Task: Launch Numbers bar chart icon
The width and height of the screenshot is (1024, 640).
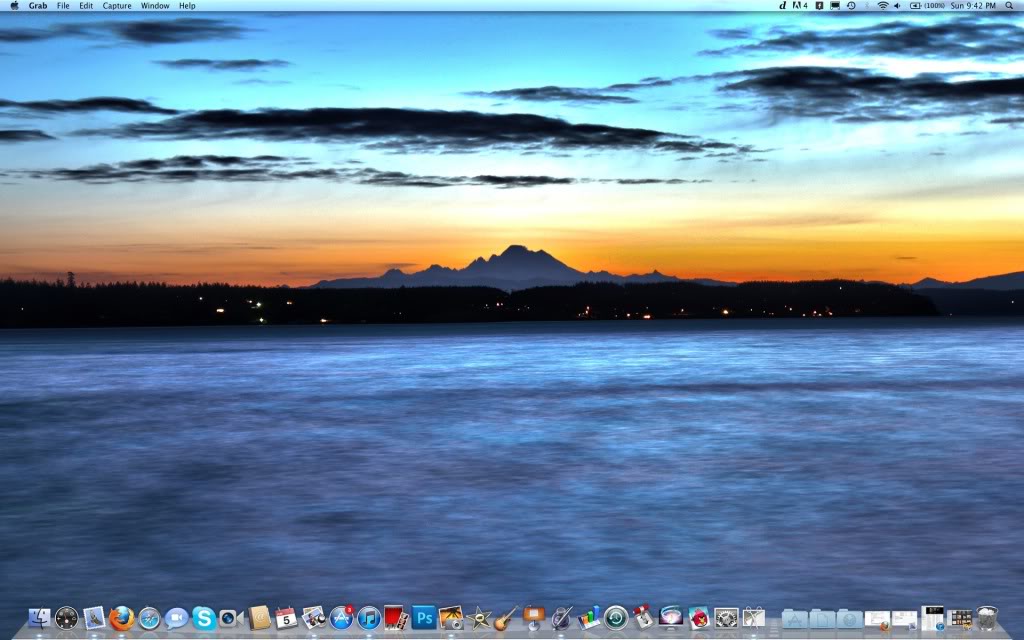Action: tap(588, 617)
